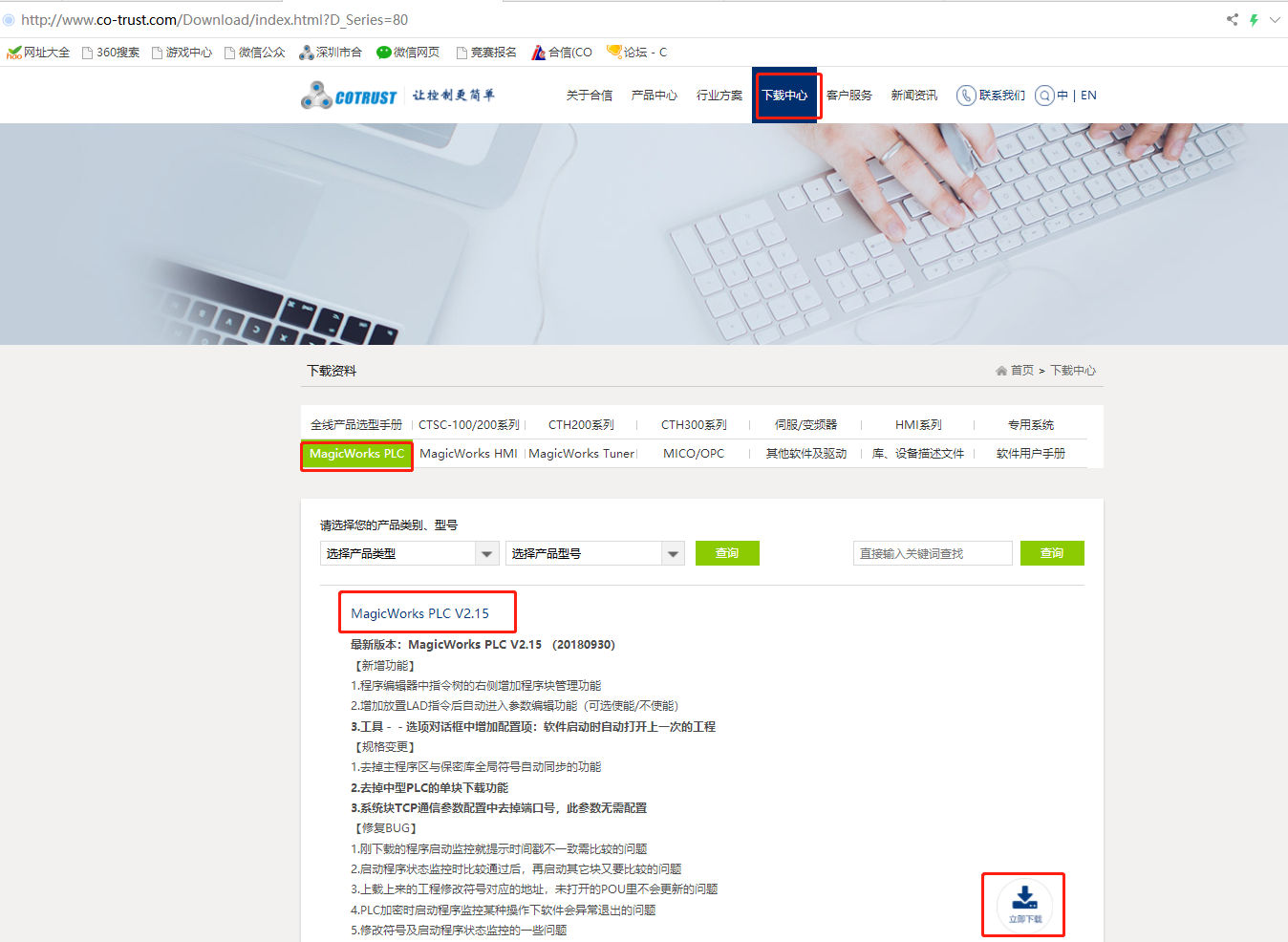Image resolution: width=1288 pixels, height=942 pixels.
Task: Click 查询 button beside product model dropdown
Action: [727, 553]
